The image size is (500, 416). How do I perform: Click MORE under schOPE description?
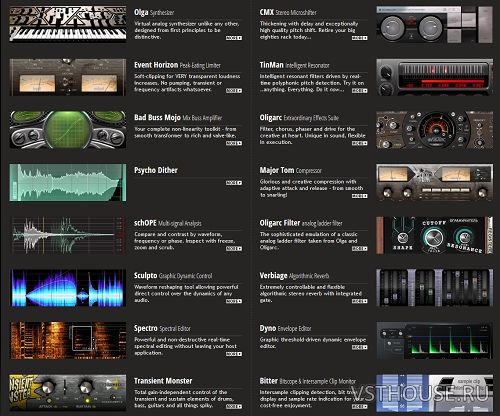click(x=234, y=248)
